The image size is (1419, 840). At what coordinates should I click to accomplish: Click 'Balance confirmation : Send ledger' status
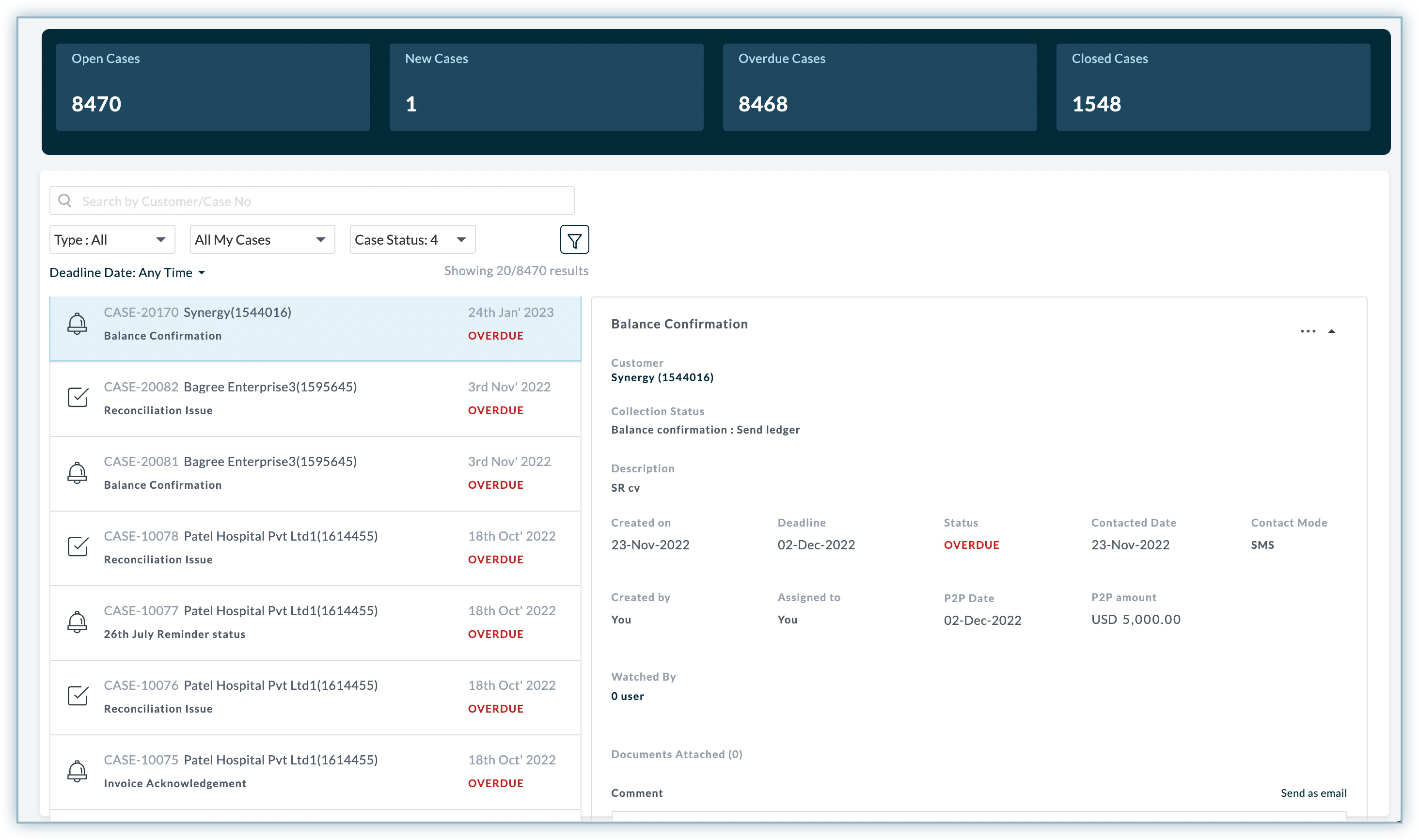point(706,430)
